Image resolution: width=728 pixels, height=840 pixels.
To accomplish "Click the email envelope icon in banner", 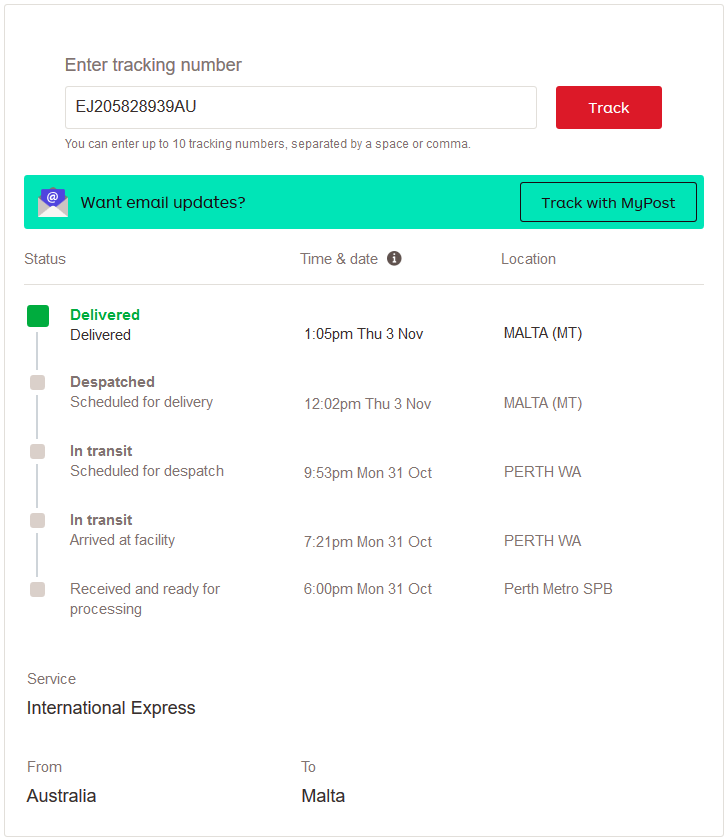I will click(52, 202).
